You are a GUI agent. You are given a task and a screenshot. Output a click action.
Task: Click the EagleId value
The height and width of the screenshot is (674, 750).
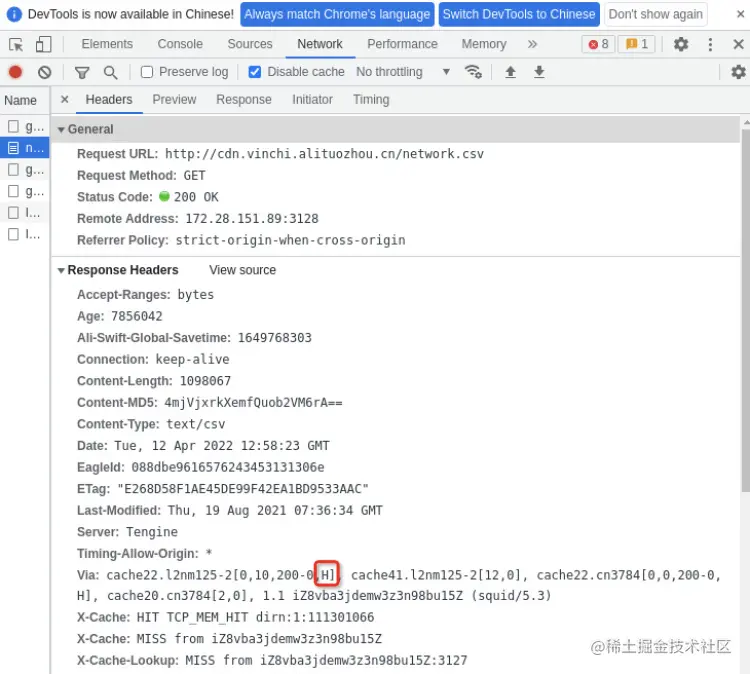tap(228, 467)
